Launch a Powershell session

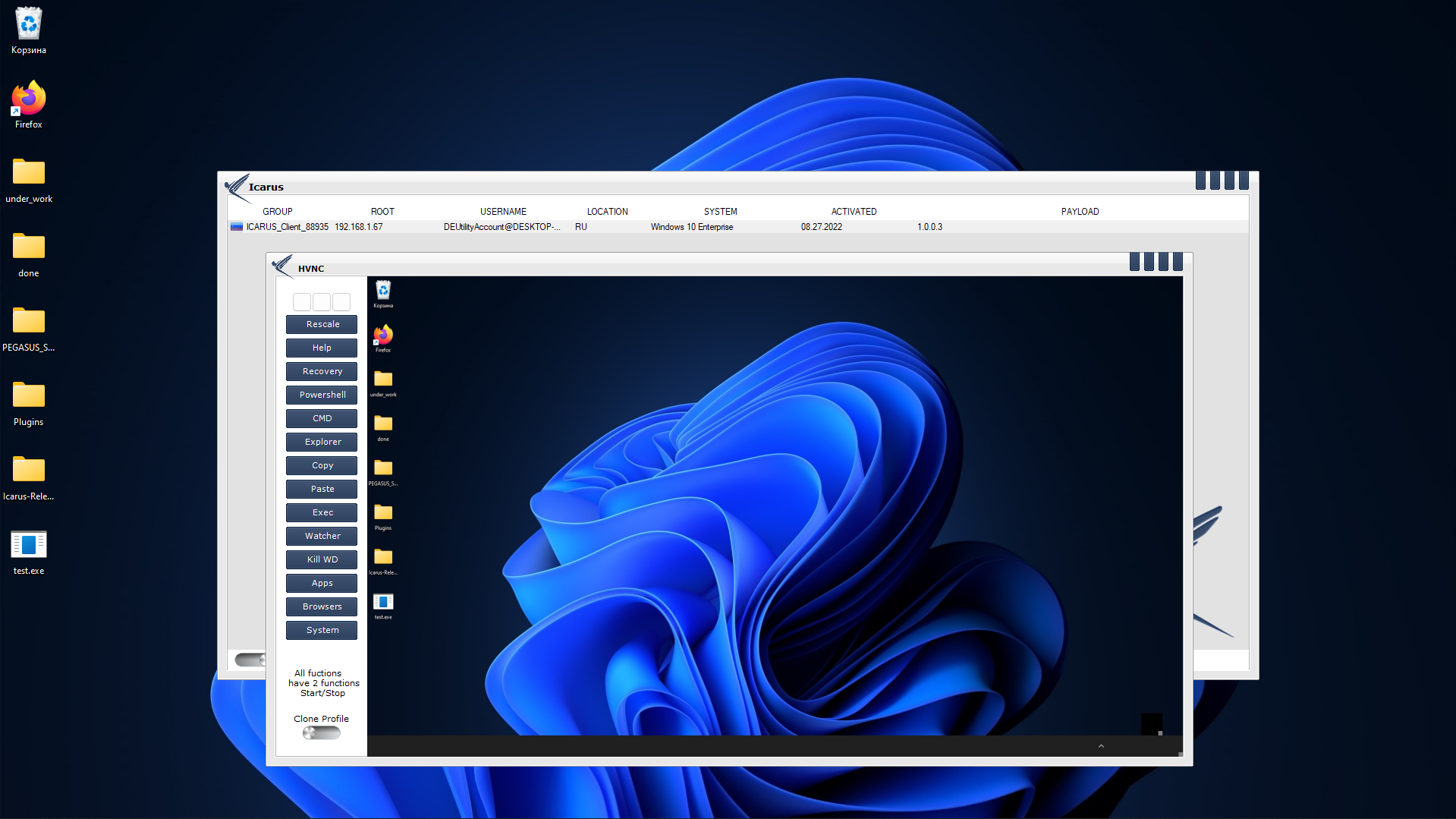pyautogui.click(x=321, y=395)
